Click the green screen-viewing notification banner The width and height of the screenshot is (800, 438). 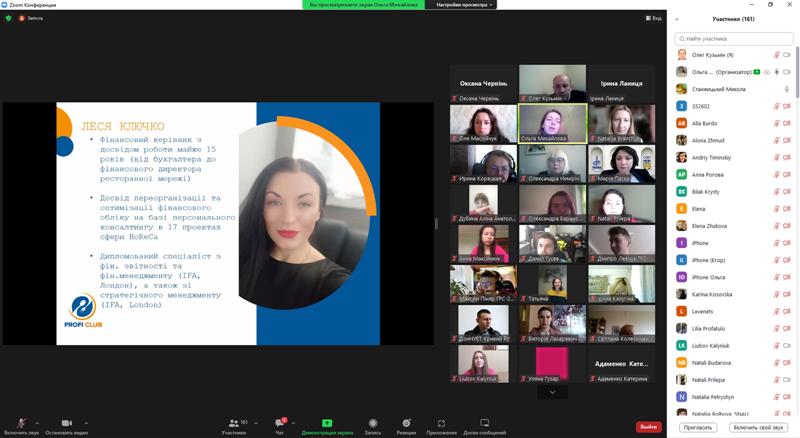pos(363,5)
